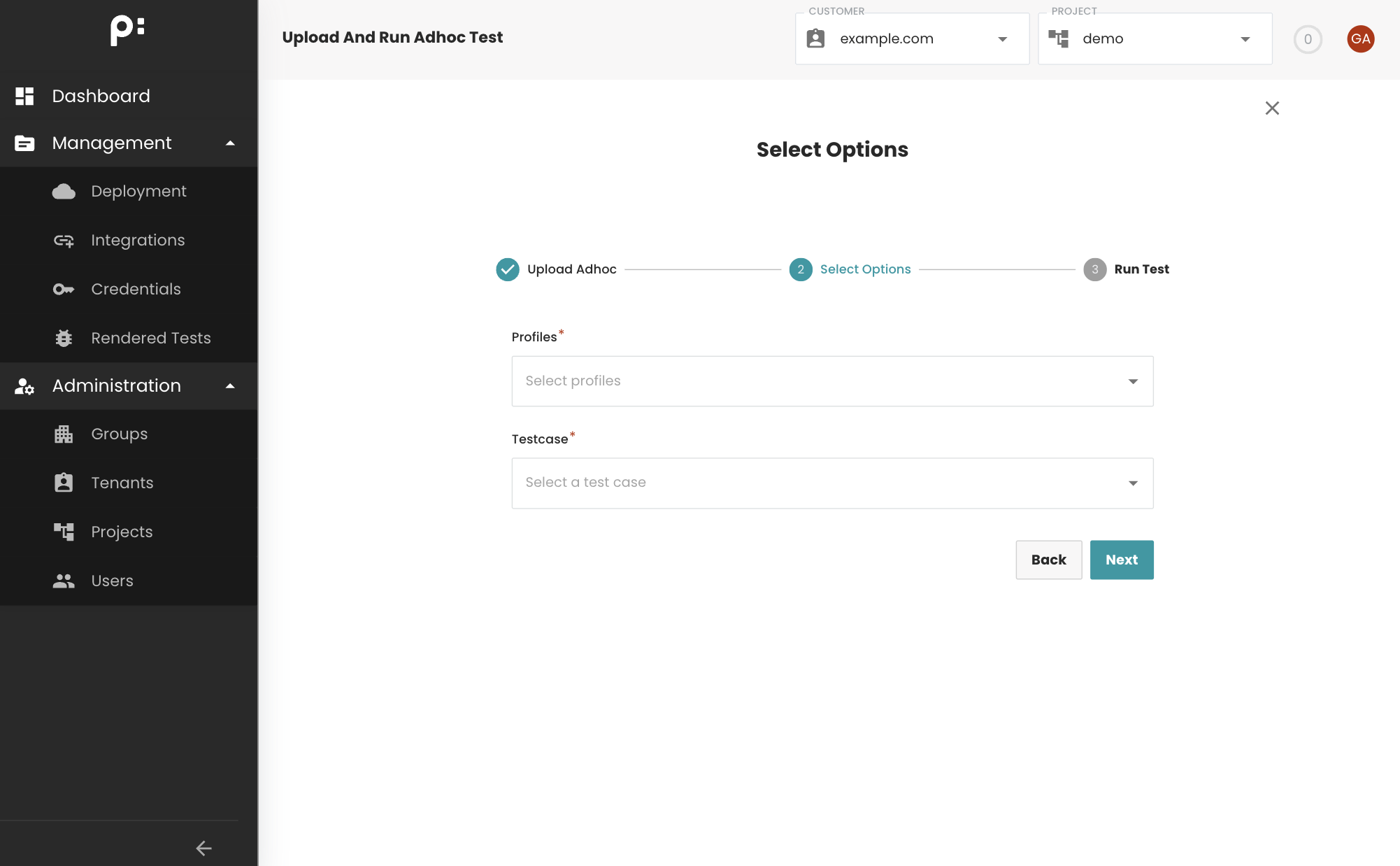Open the Select a test case dropdown
1400x866 pixels.
tap(1132, 483)
